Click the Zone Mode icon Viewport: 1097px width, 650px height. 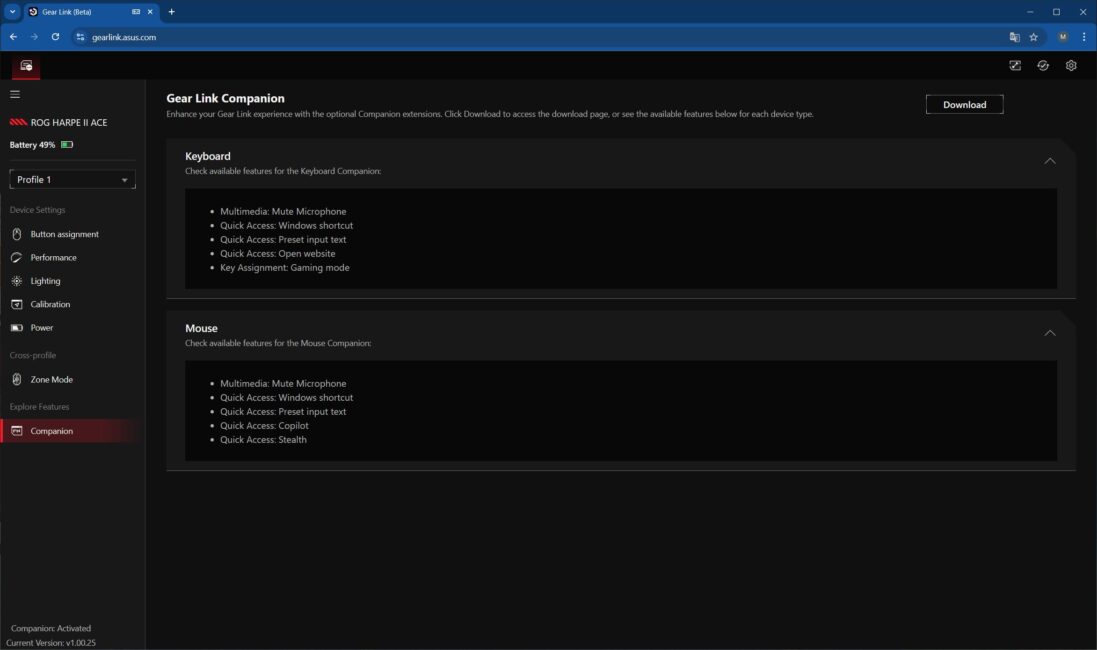tap(17, 379)
